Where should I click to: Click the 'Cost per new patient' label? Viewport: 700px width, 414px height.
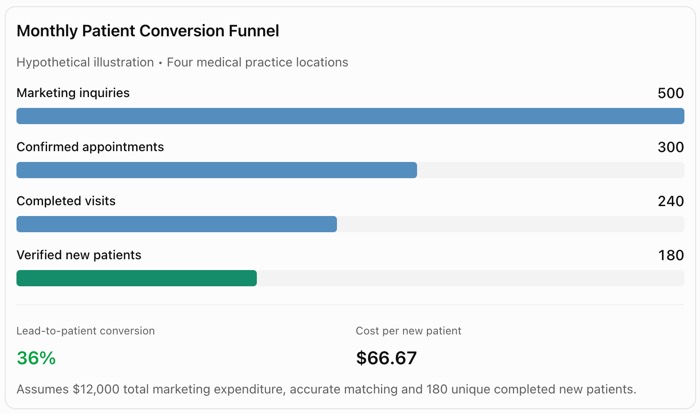click(x=408, y=330)
